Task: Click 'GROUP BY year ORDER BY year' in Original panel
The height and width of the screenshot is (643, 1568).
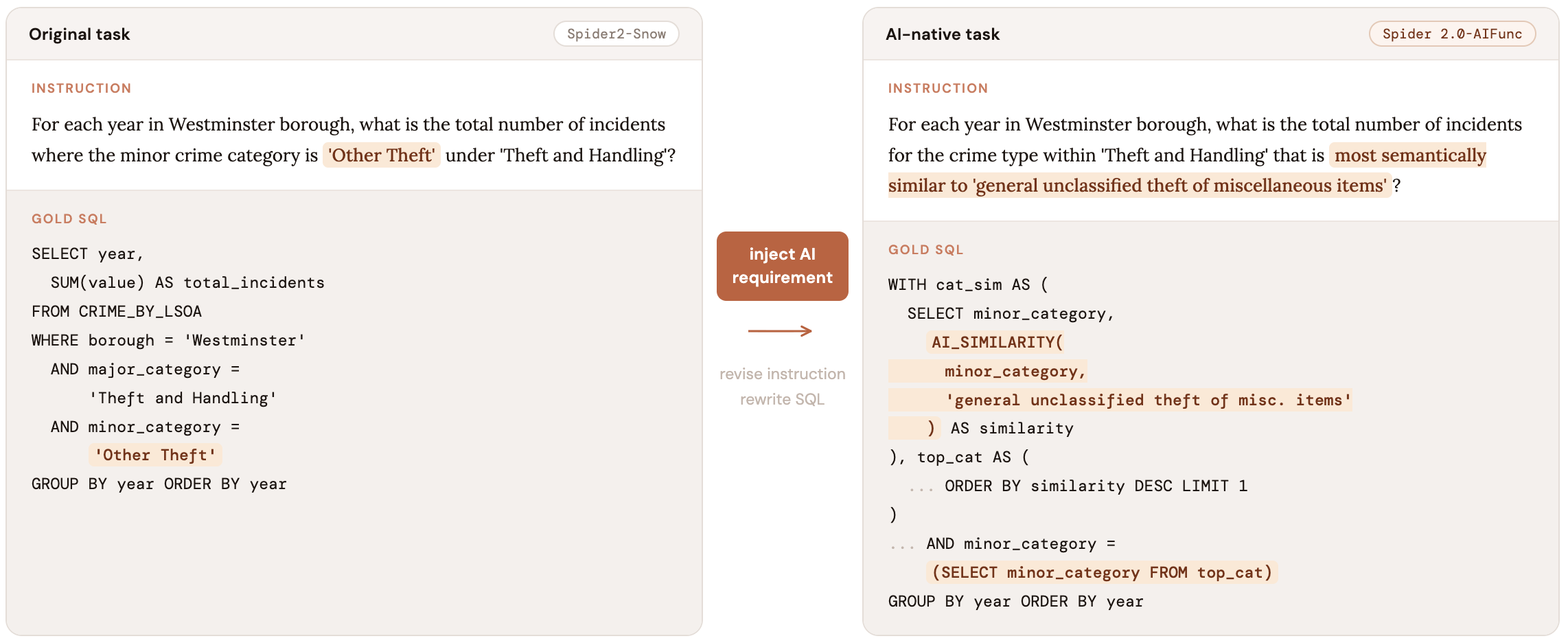Action: [x=159, y=484]
